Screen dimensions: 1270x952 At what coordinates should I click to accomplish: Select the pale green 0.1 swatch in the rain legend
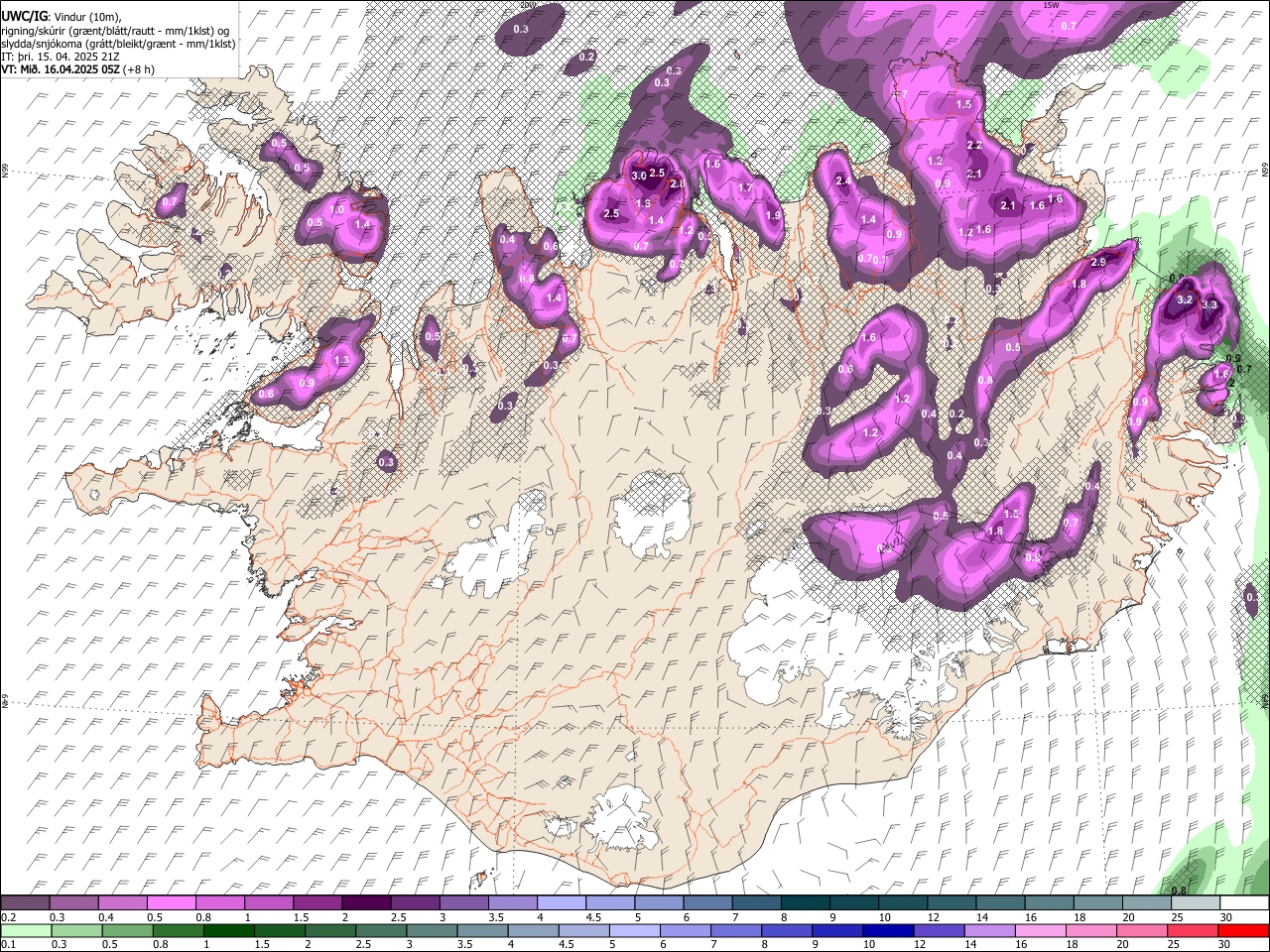pyautogui.click(x=25, y=930)
